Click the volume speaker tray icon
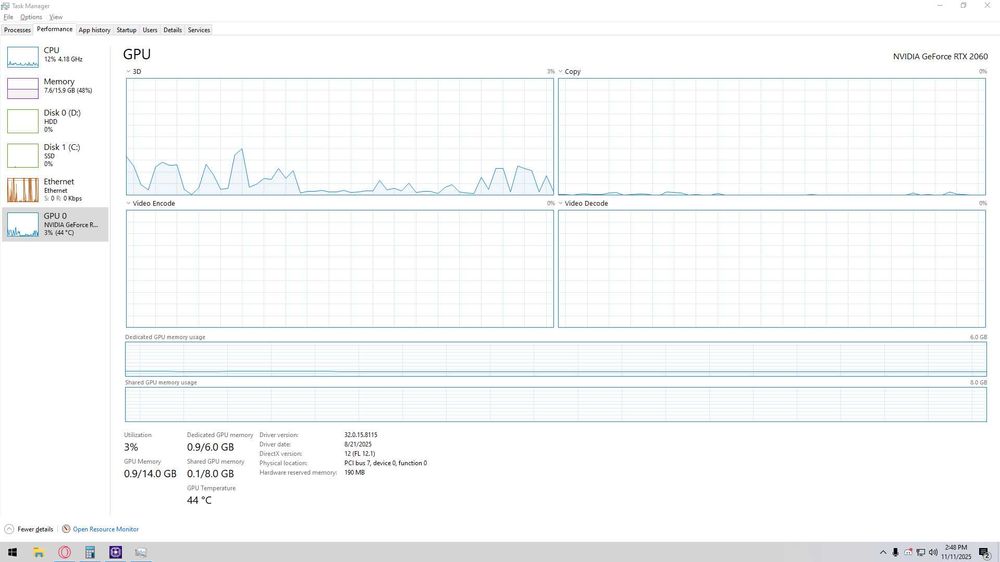The image size is (1000, 562). [x=934, y=552]
